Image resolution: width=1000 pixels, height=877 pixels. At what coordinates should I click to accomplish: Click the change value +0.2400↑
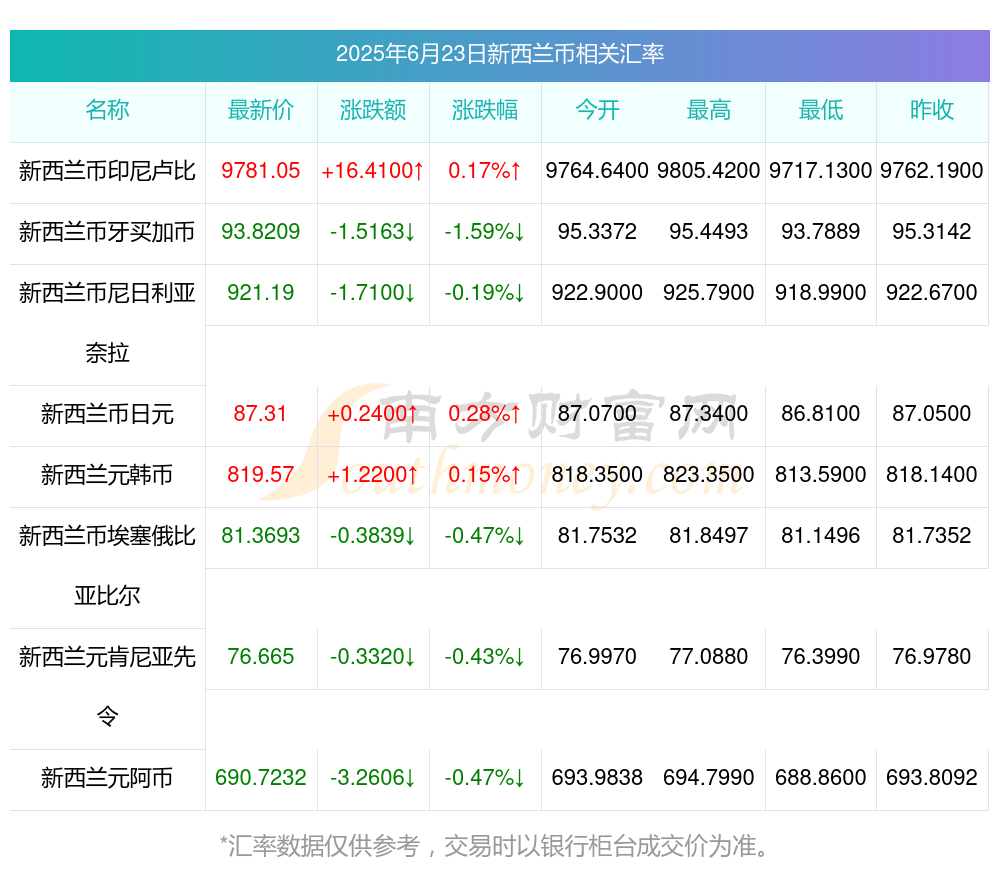pos(373,413)
